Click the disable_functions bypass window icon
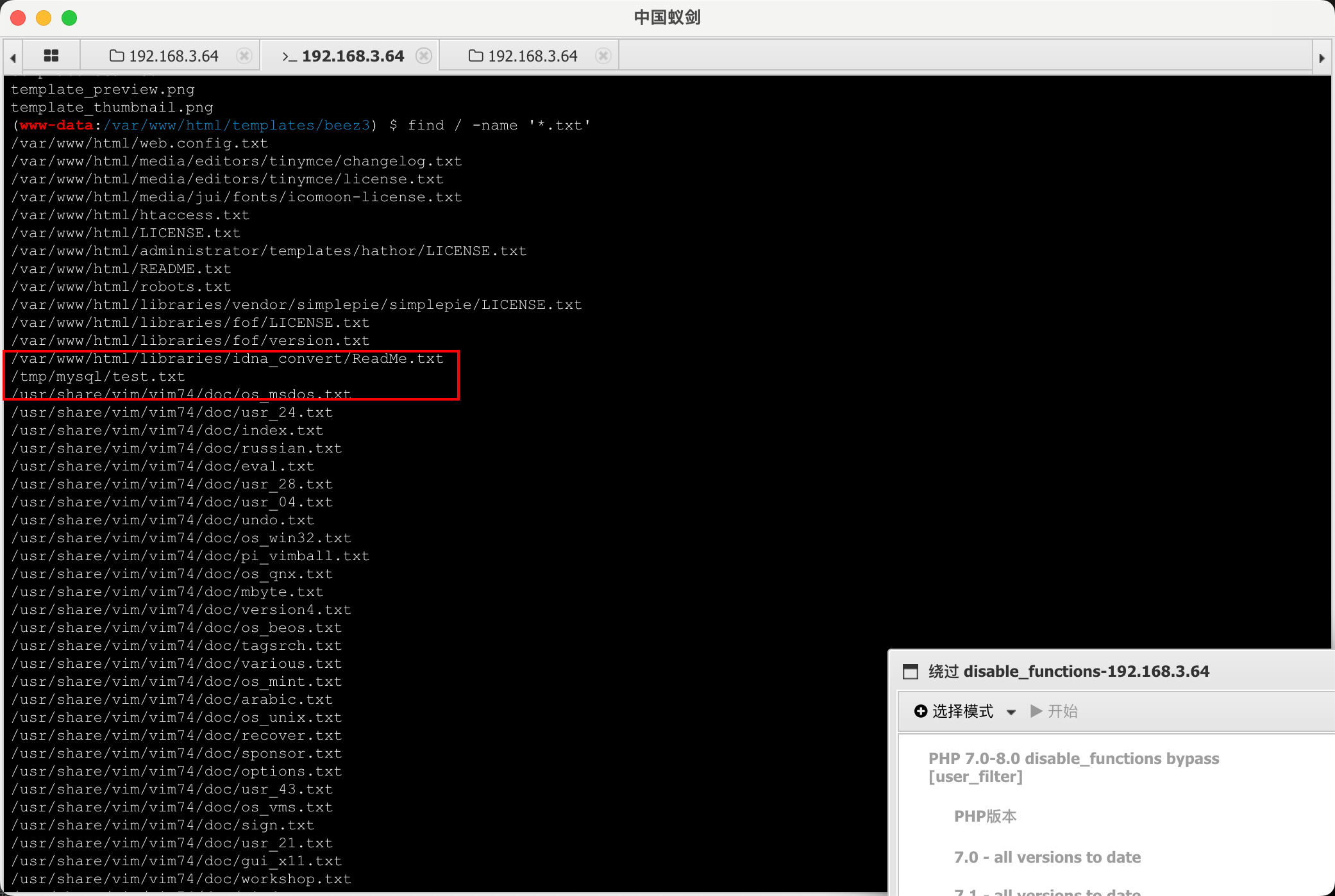Viewport: 1335px width, 896px height. click(x=911, y=672)
